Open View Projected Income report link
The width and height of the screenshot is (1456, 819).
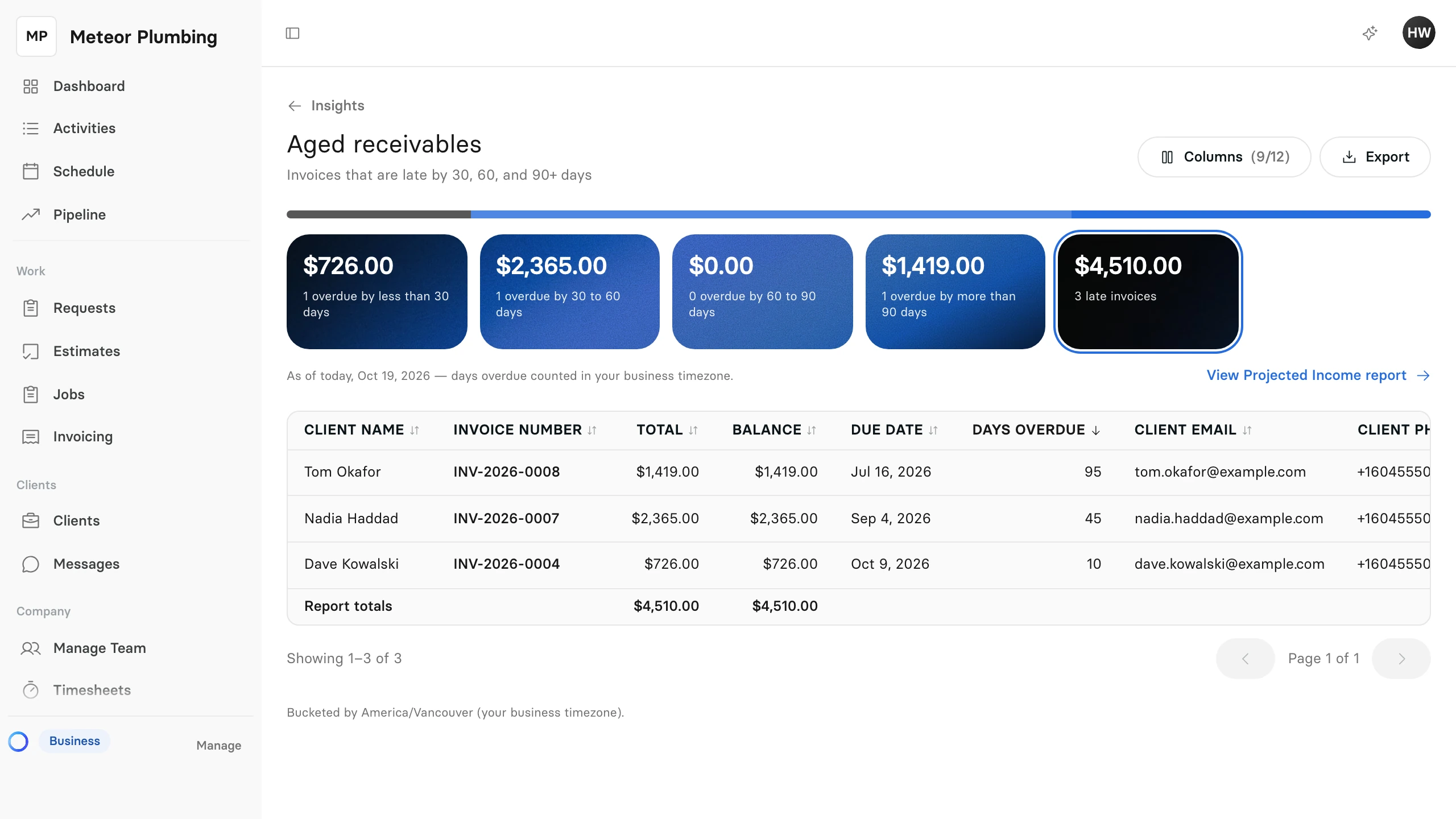[1318, 375]
